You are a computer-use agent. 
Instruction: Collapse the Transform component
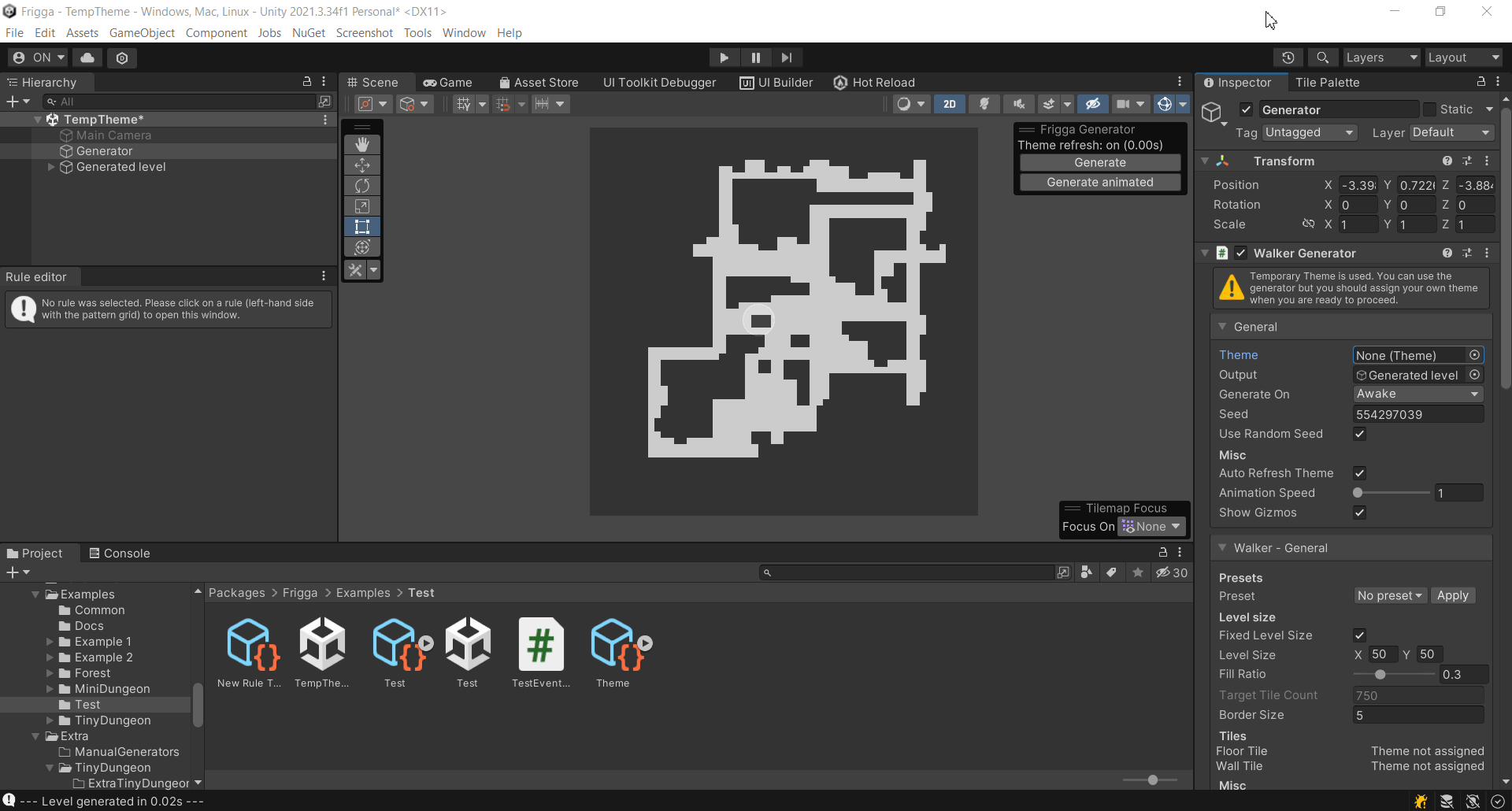1205,161
